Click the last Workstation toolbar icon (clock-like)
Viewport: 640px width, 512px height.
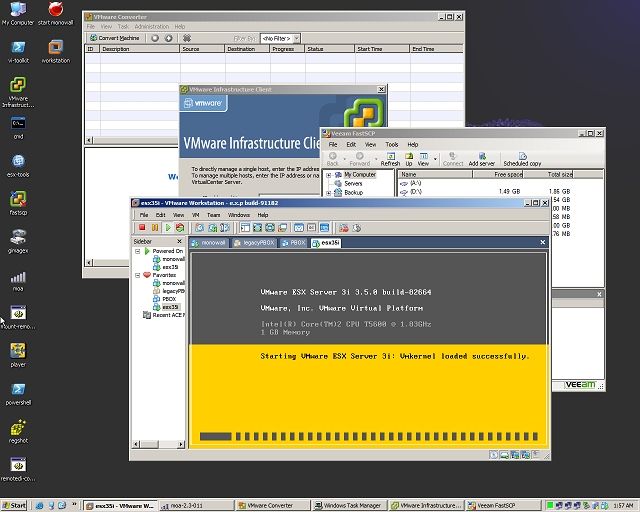pyautogui.click(x=357, y=228)
